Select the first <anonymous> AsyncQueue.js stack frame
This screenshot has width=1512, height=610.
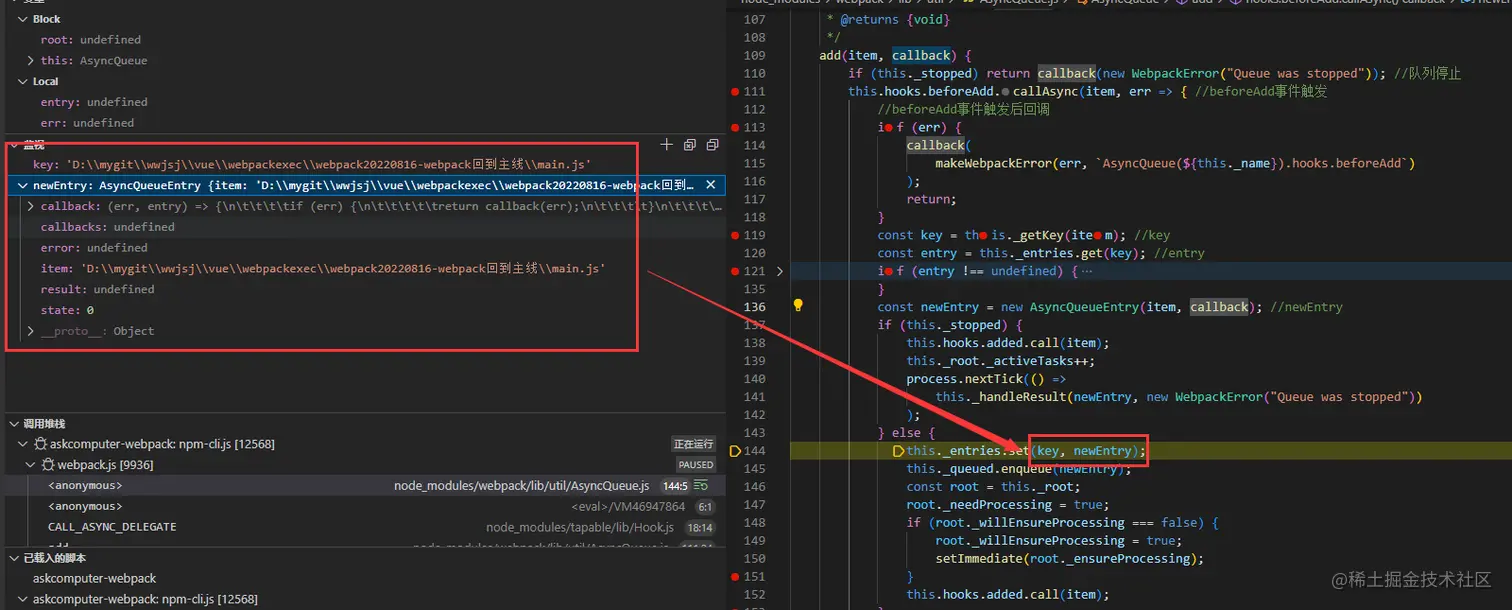(x=364, y=485)
